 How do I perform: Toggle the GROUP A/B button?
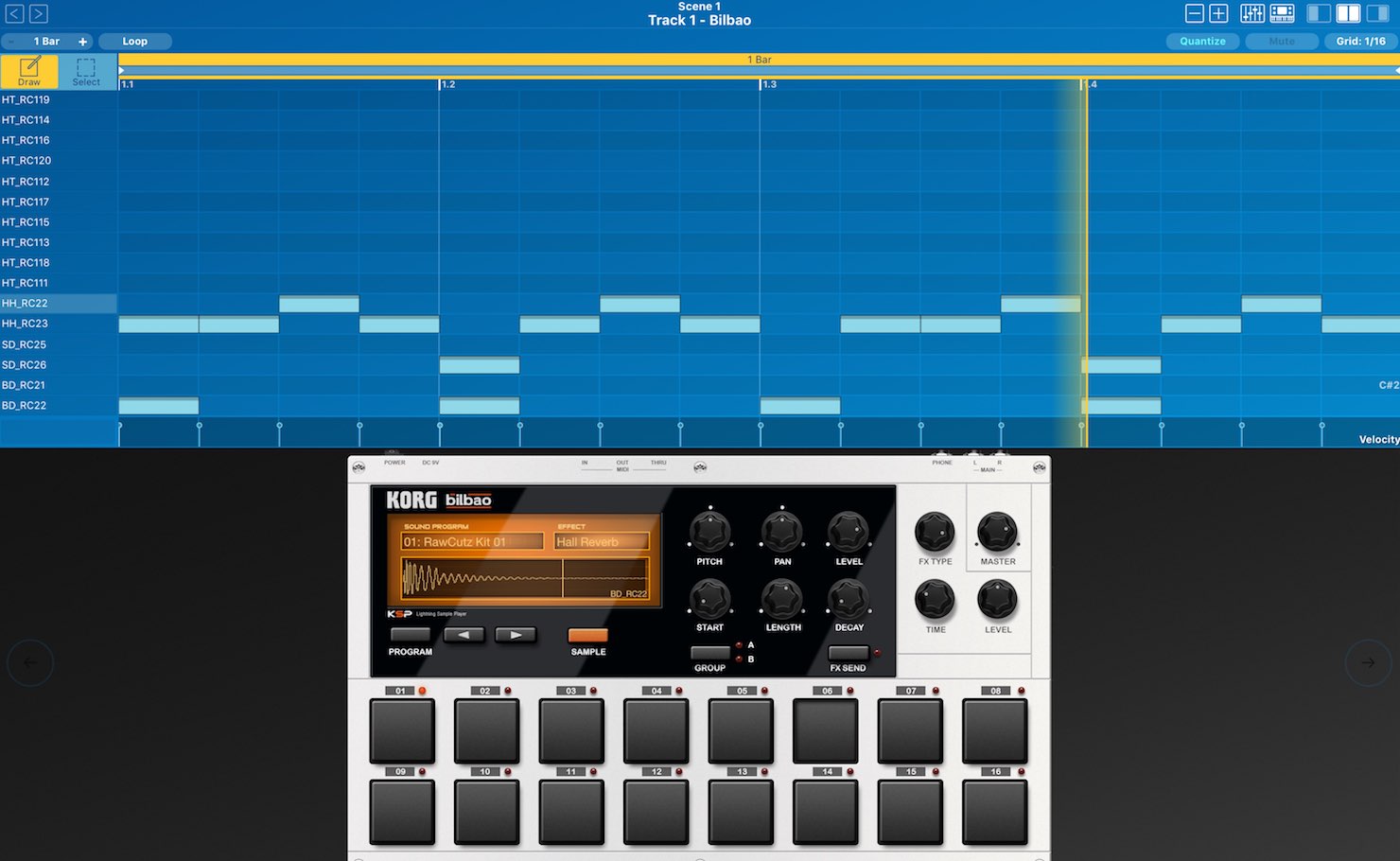coord(709,653)
